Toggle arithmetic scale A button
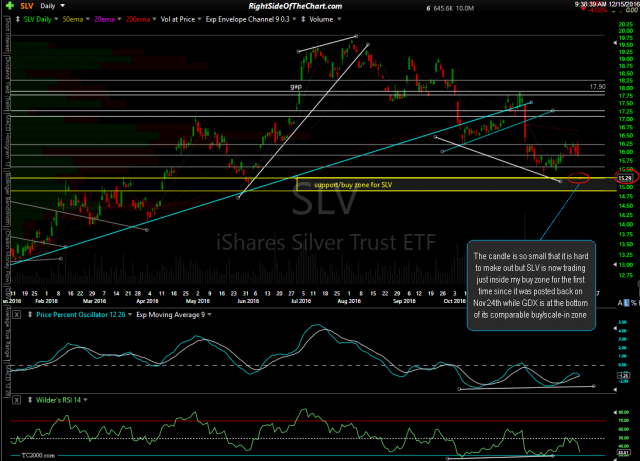 pos(620,303)
